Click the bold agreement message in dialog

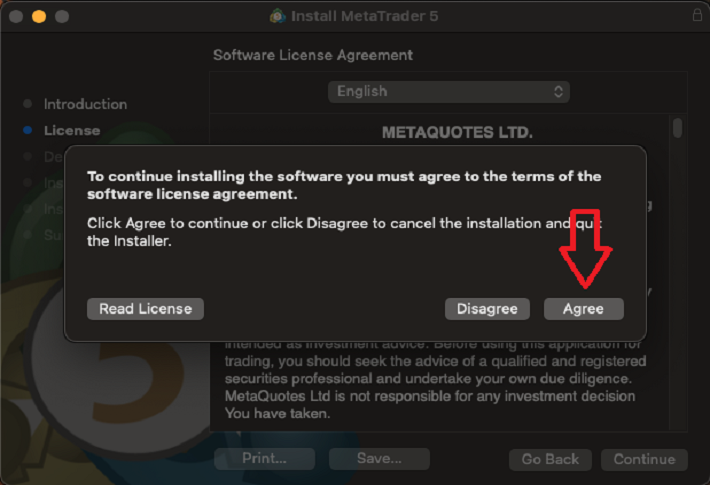point(344,184)
